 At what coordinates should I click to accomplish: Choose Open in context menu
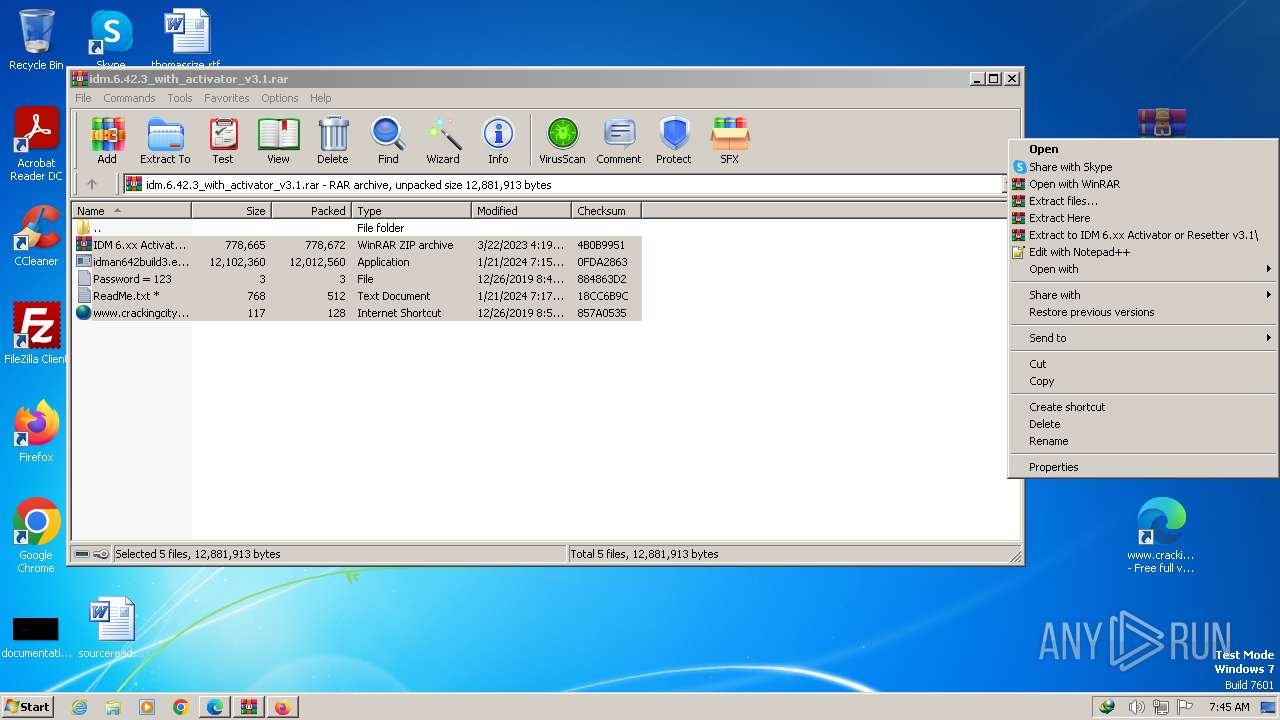click(x=1143, y=150)
